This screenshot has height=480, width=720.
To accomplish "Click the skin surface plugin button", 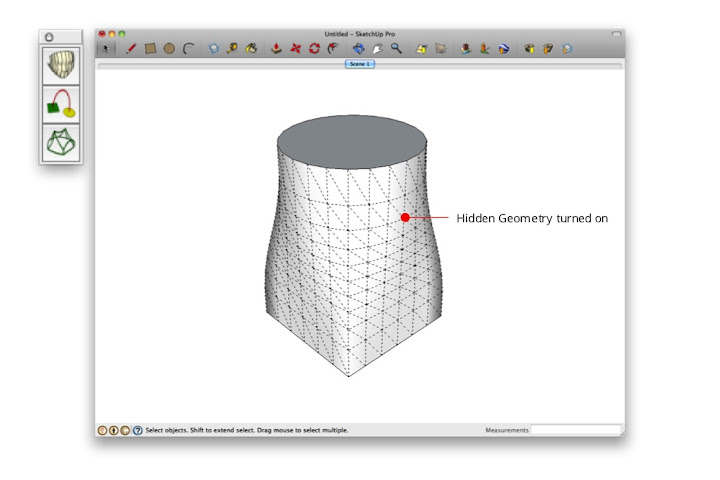I will coord(60,66).
